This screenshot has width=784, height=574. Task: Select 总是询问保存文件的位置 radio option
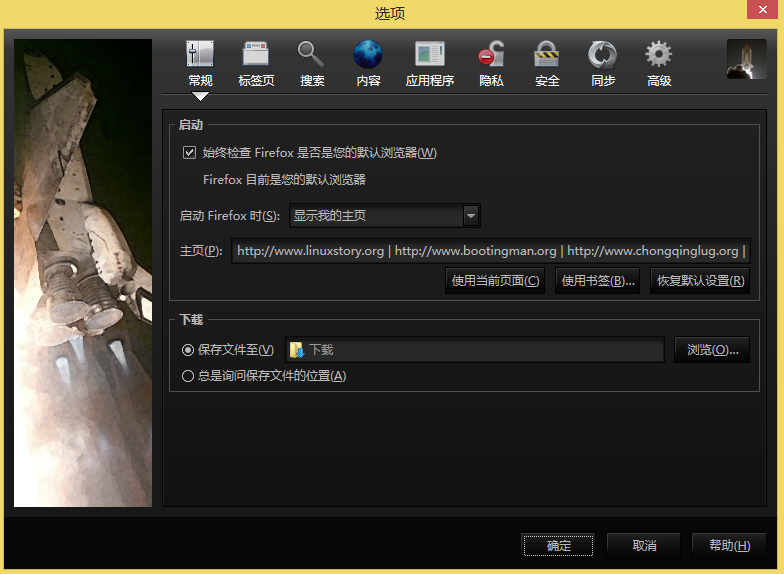(188, 376)
